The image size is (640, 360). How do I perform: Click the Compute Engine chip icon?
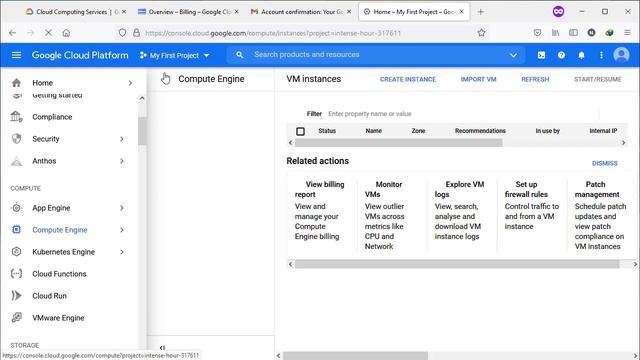(x=16, y=230)
